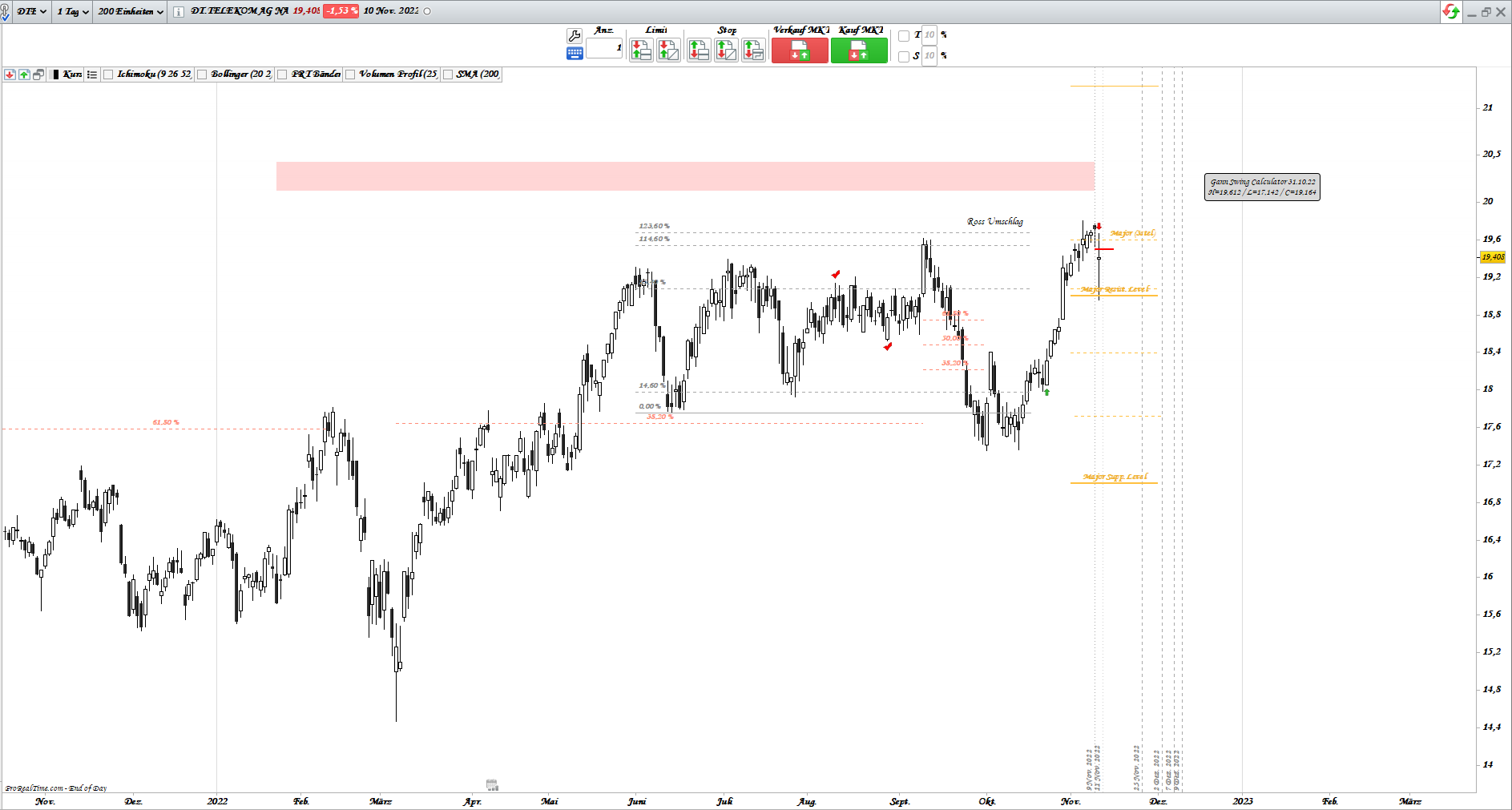This screenshot has width=1512, height=810.
Task: Enable the SMA (200) checkbox
Action: (448, 75)
